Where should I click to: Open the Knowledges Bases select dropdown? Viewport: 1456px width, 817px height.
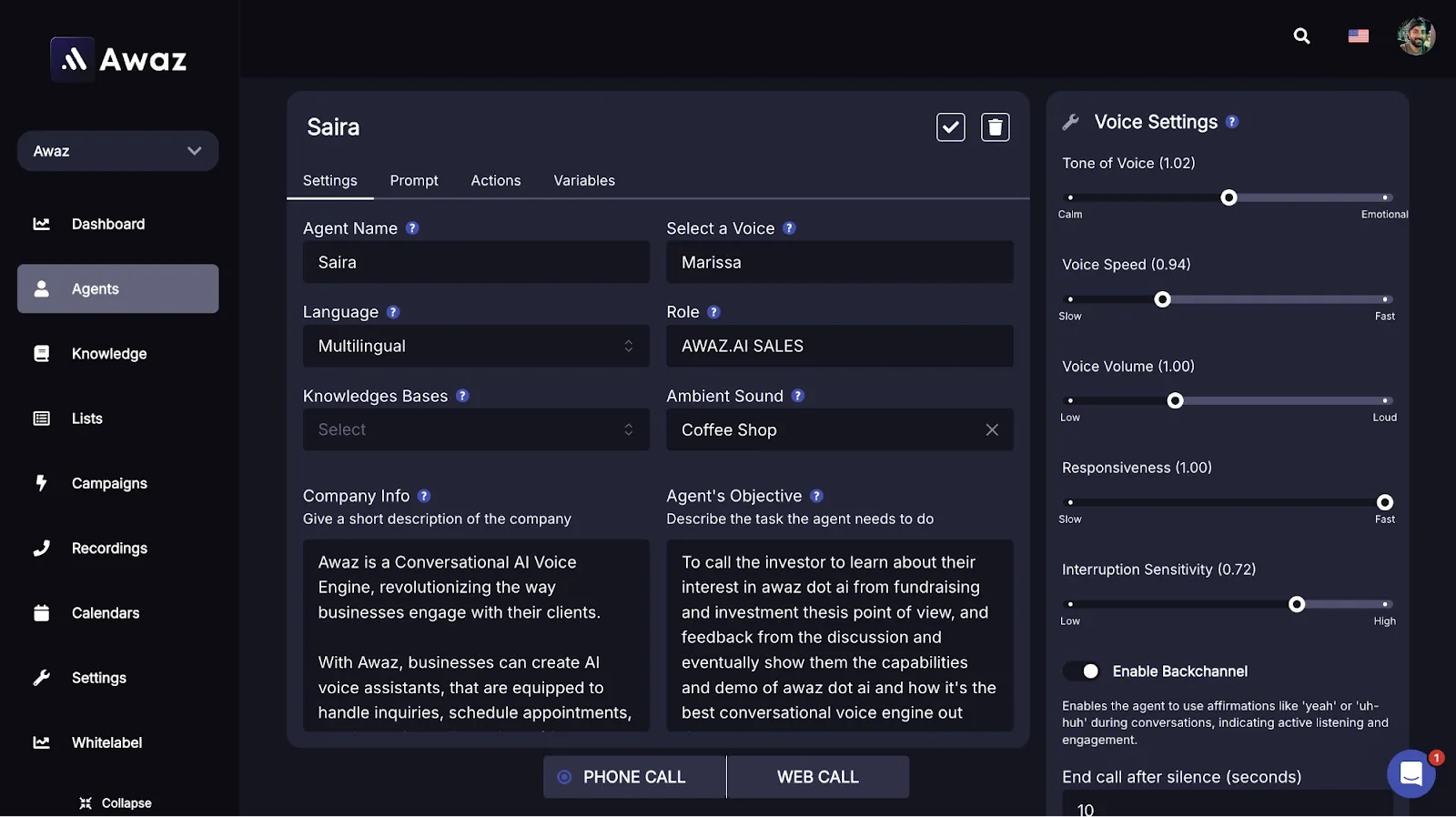click(x=475, y=429)
